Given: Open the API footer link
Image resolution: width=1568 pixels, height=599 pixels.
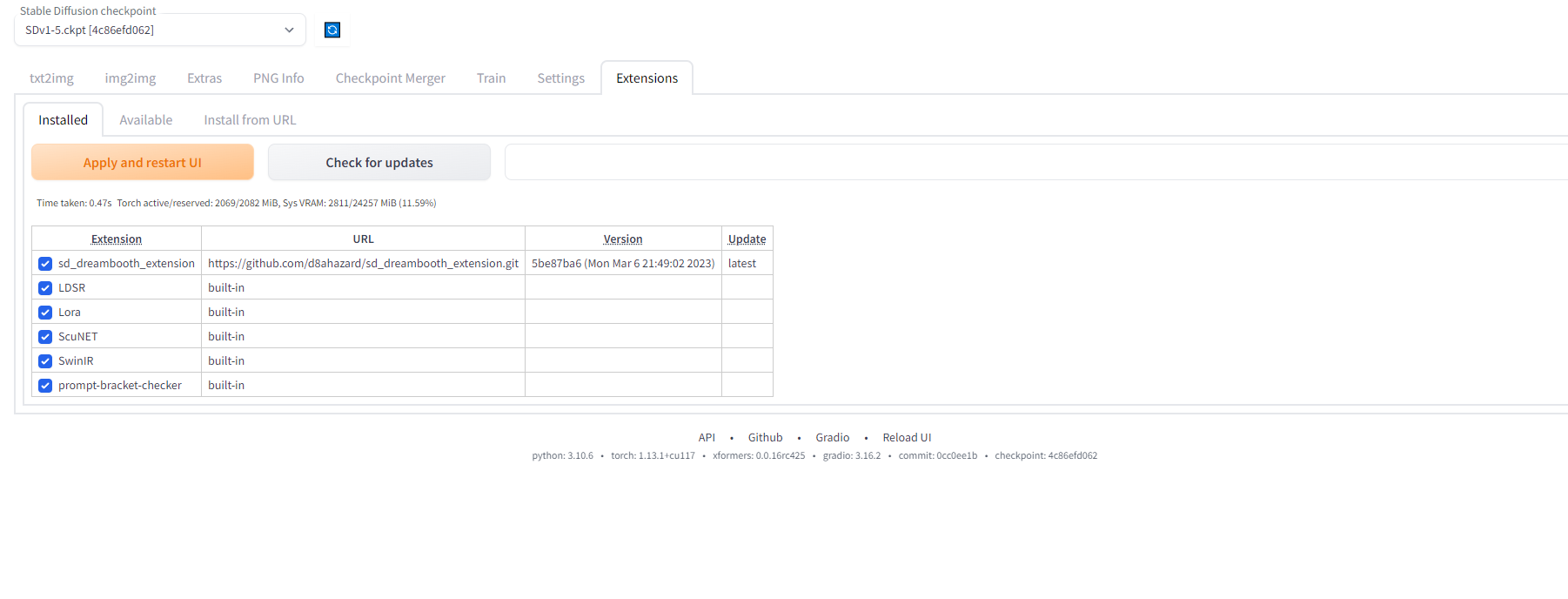Looking at the screenshot, I should [707, 438].
